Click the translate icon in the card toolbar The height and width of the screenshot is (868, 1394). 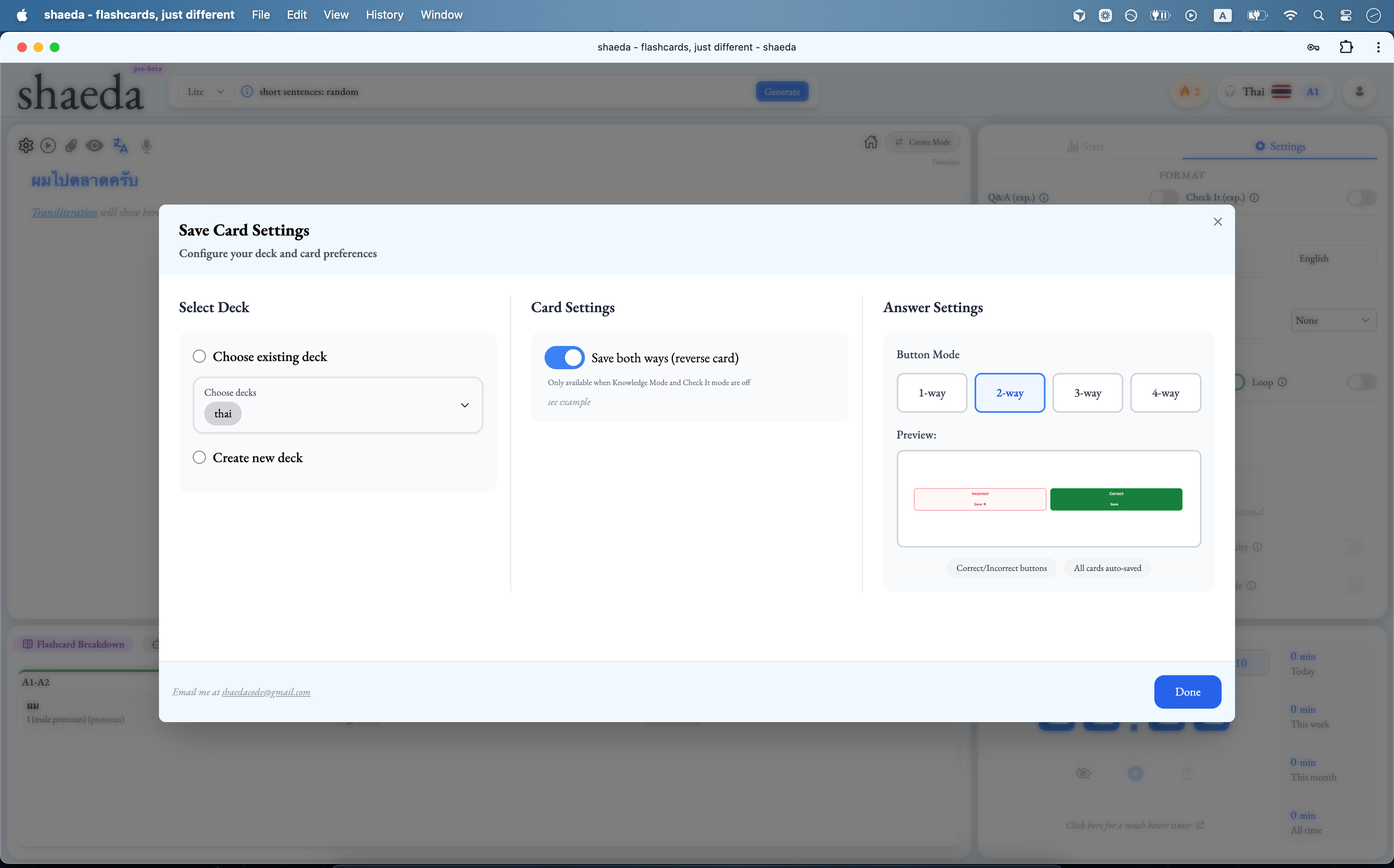pyautogui.click(x=120, y=146)
